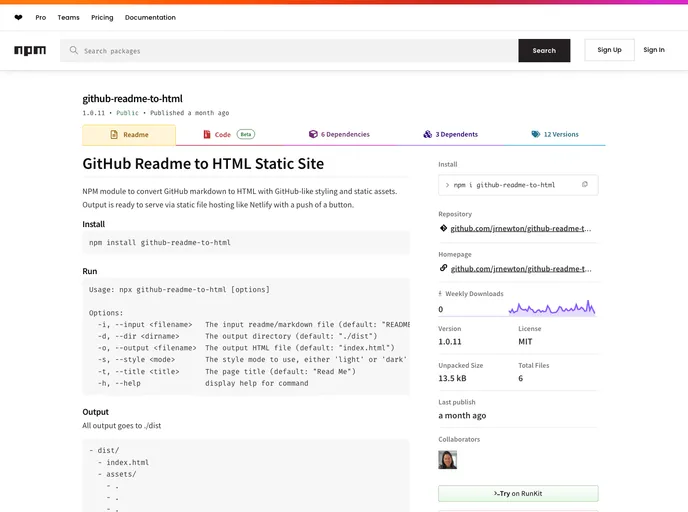Click the Sign In link
688x512 pixels.
[654, 50]
